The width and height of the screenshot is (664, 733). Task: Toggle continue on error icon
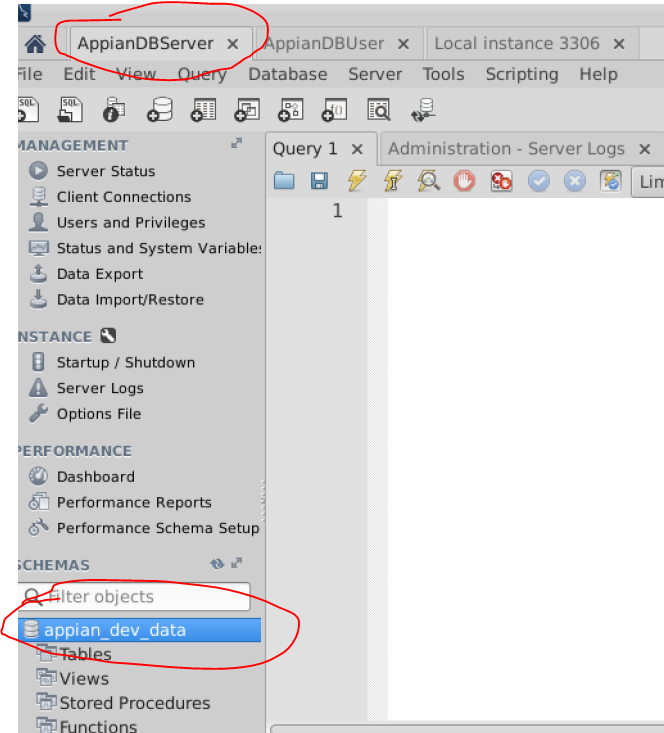click(501, 180)
